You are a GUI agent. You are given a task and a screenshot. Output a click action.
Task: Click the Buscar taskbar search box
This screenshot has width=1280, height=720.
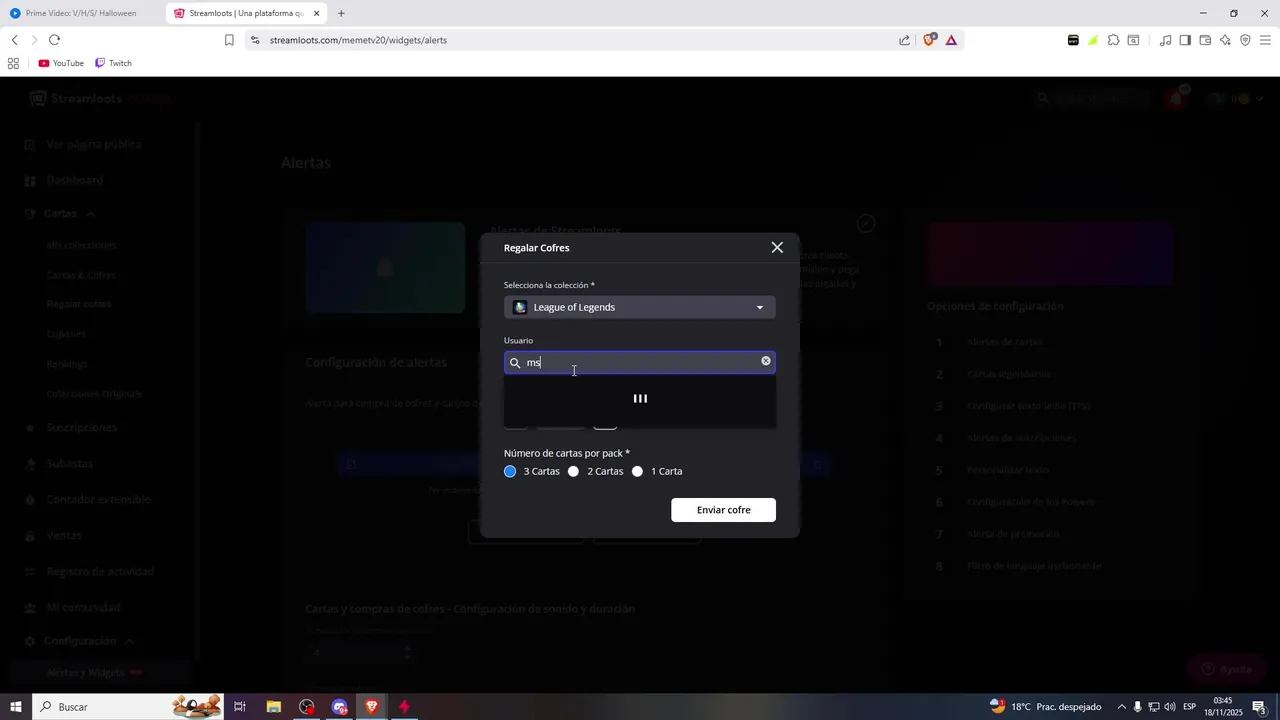pyautogui.click(x=128, y=707)
